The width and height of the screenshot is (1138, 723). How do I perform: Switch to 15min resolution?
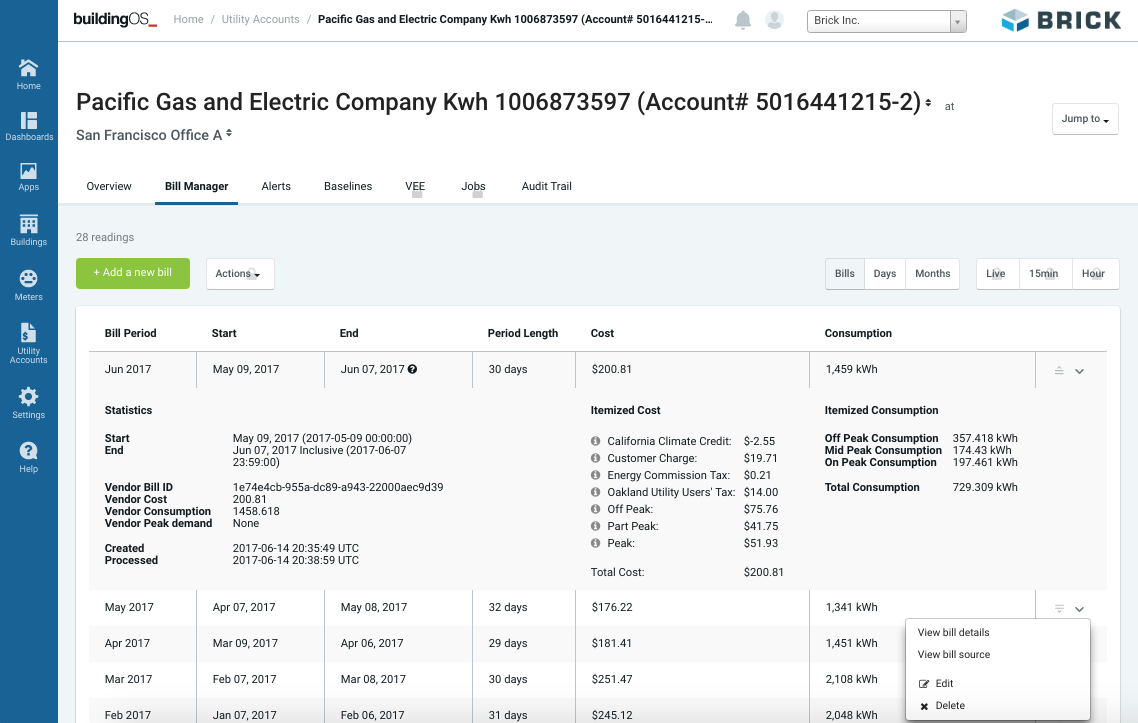(x=1045, y=274)
